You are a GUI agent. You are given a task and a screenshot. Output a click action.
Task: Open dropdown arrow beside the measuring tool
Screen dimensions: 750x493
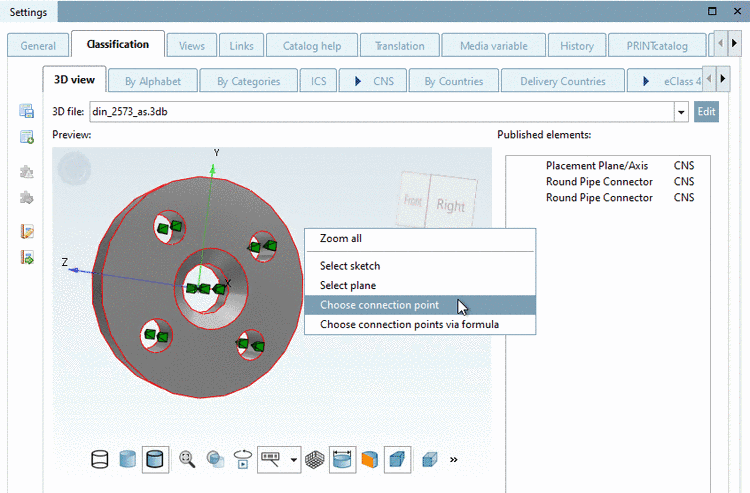294,460
